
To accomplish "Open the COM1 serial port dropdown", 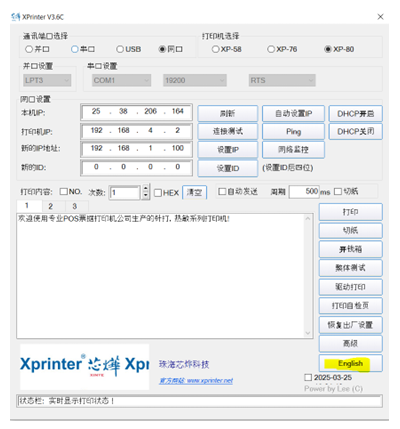I will coord(121,80).
